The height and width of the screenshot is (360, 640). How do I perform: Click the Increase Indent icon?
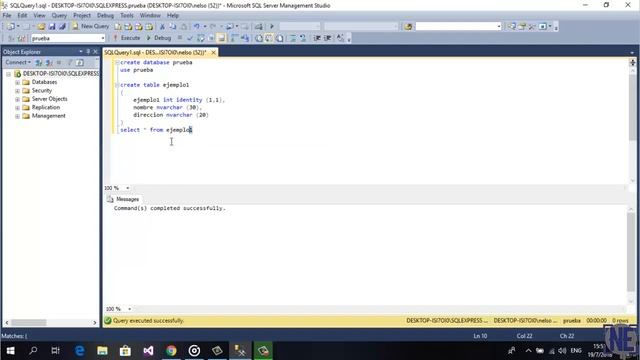[x=327, y=38]
